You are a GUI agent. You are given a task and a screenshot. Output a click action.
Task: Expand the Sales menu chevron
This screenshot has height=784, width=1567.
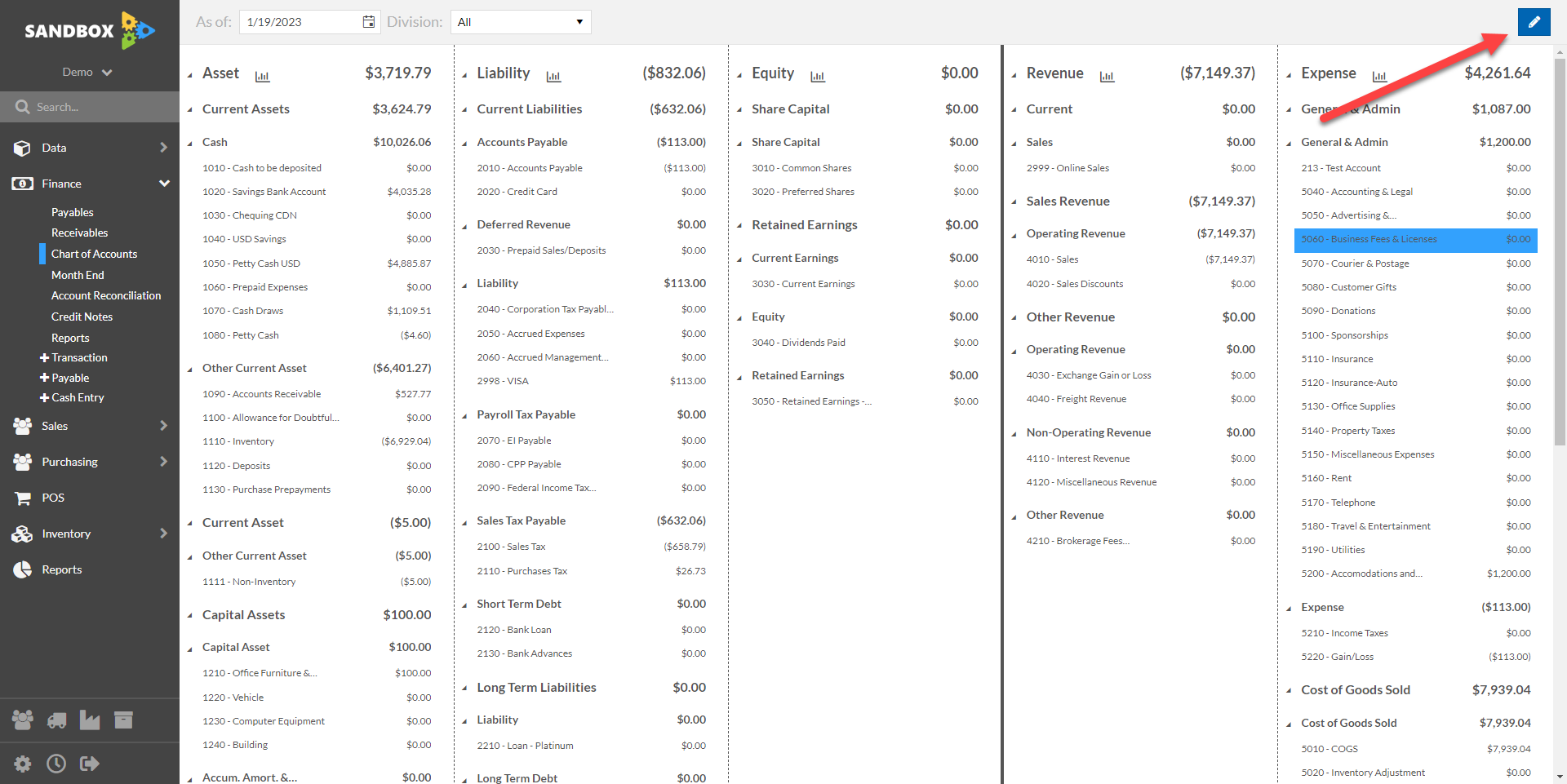point(163,426)
